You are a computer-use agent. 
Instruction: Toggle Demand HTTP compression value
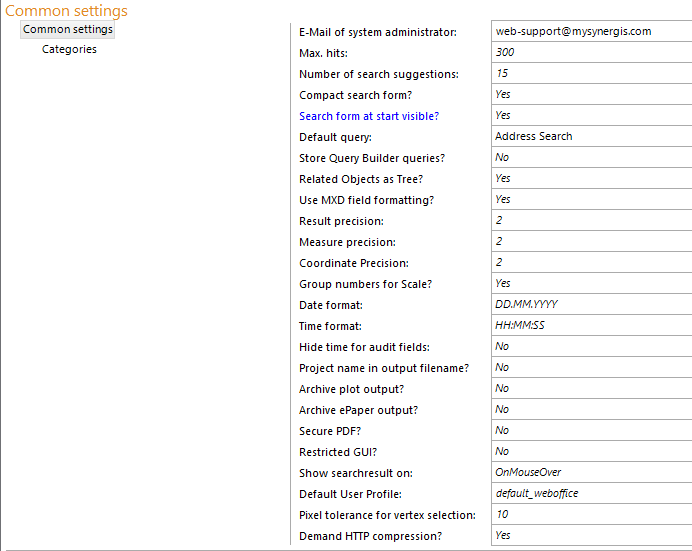pyautogui.click(x=590, y=535)
